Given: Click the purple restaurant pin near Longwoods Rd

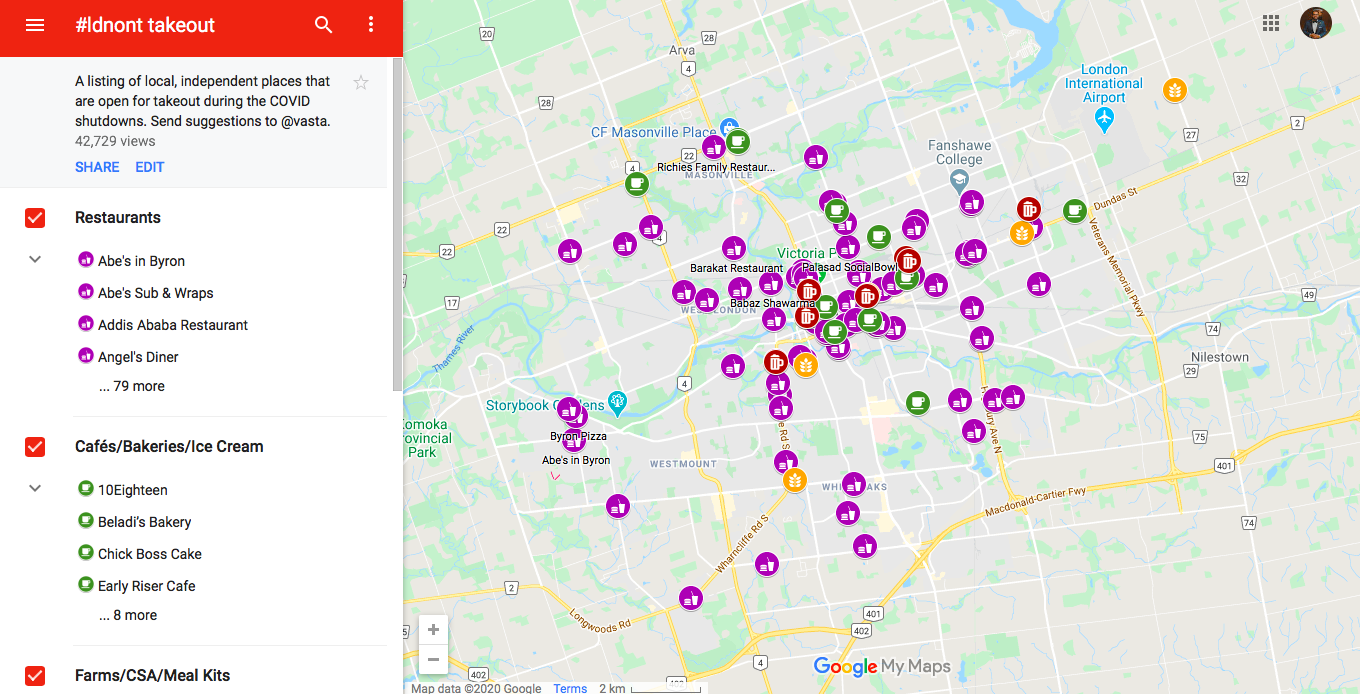Looking at the screenshot, I should (x=690, y=598).
